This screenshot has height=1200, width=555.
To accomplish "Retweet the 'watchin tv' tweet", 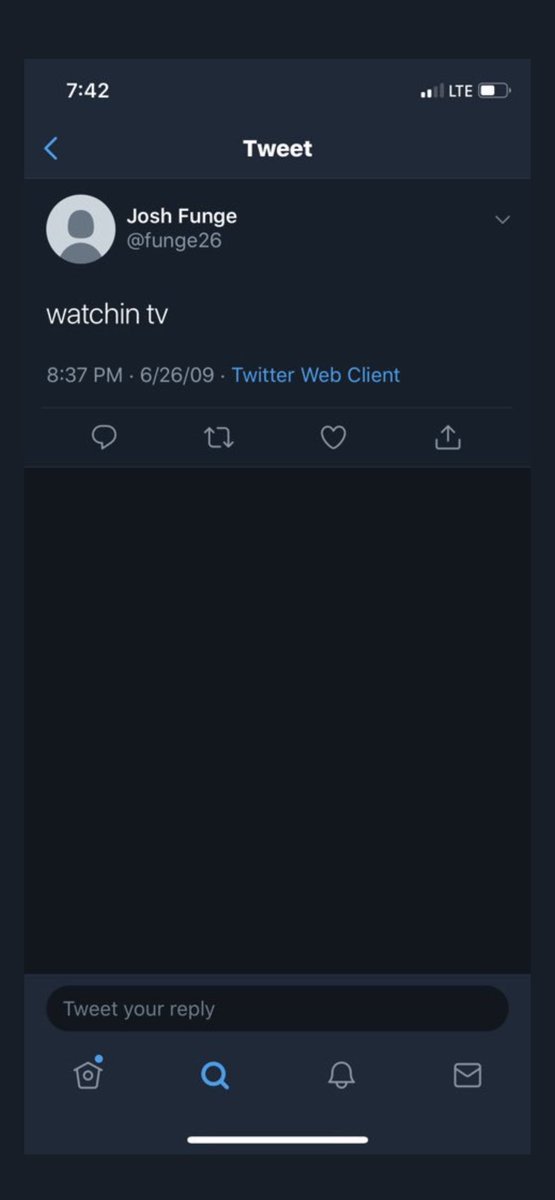I will coord(218,437).
